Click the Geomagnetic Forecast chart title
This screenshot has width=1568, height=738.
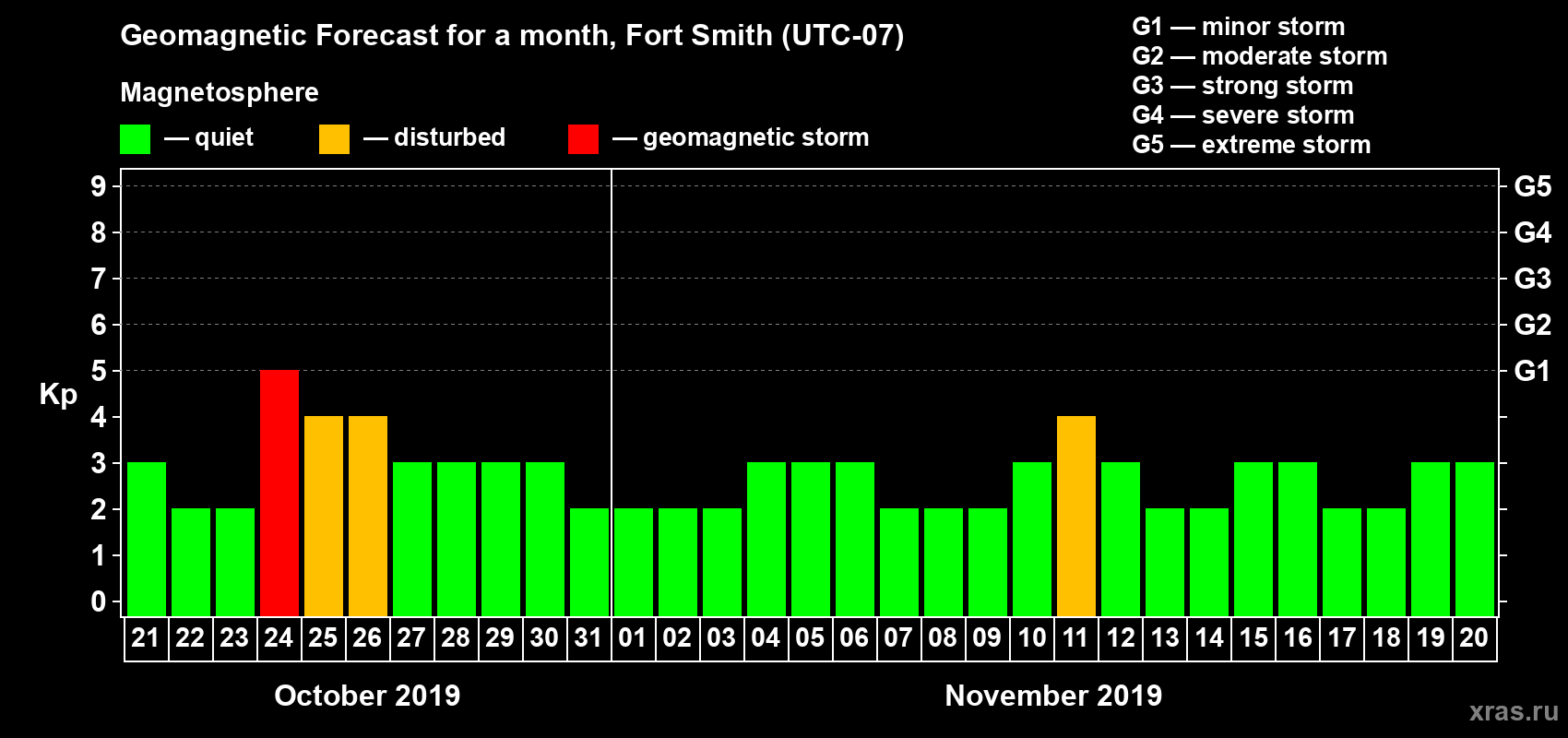point(512,36)
